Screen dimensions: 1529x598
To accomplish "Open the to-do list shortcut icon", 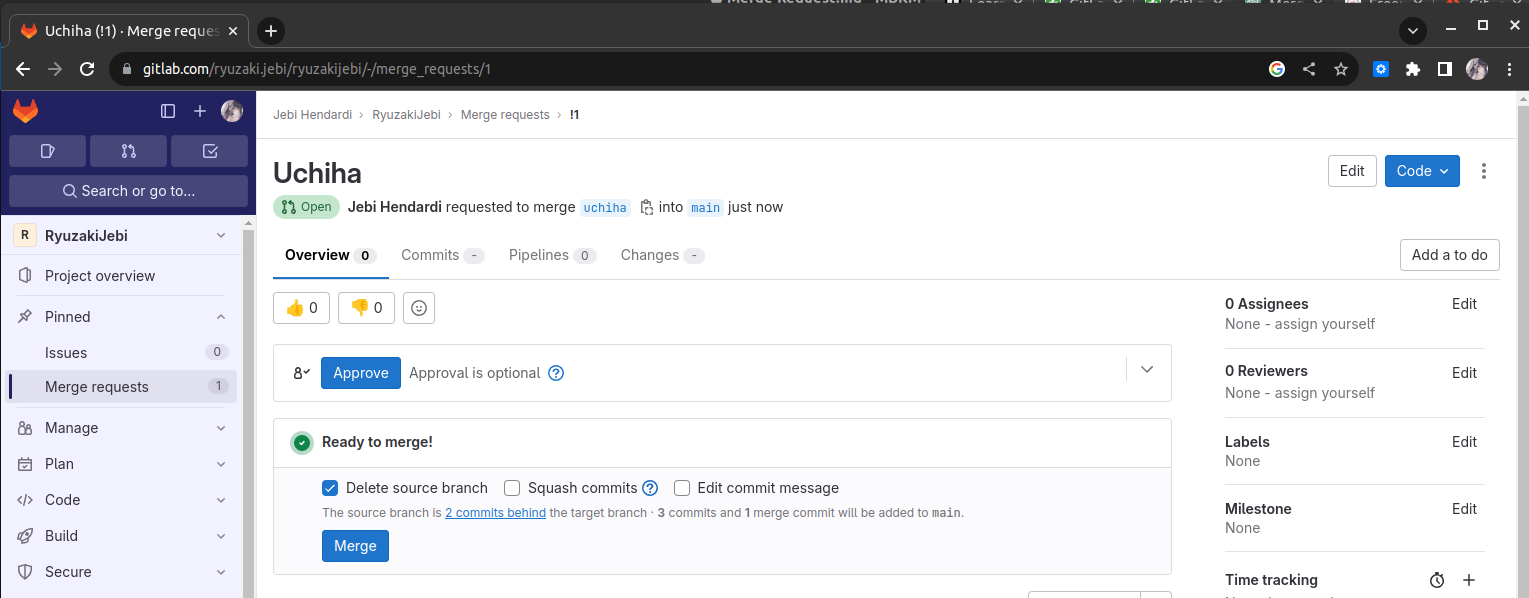I will coord(209,151).
